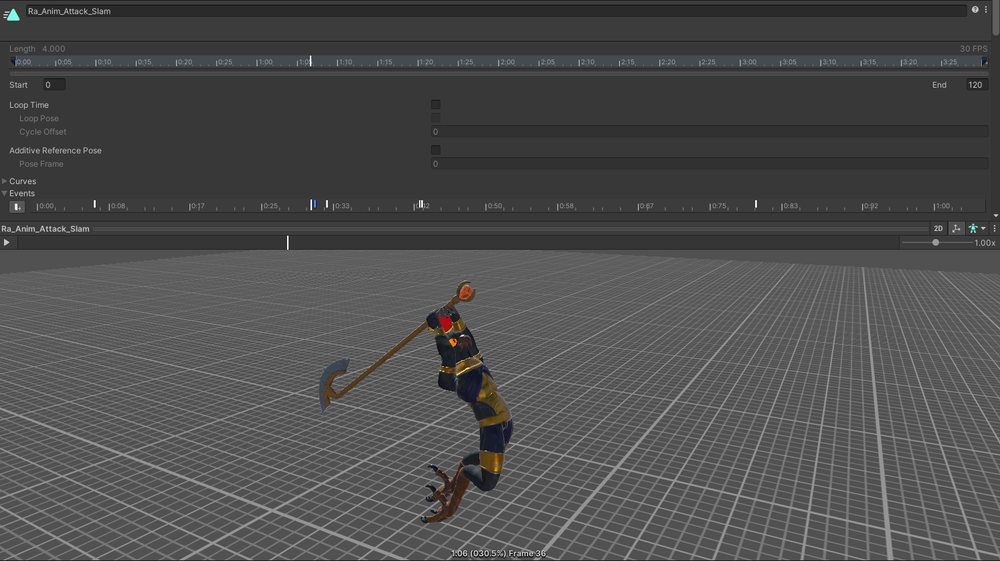Open the preview panel three-dot menu
Screen dimensions: 1000x561
tap(994, 228)
